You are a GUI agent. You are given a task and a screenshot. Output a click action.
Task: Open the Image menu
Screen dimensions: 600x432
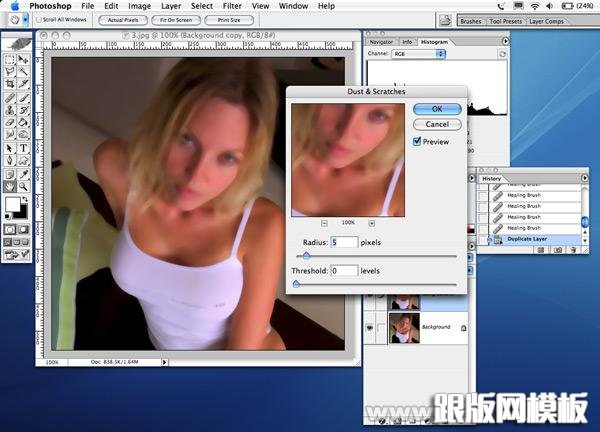click(x=139, y=6)
